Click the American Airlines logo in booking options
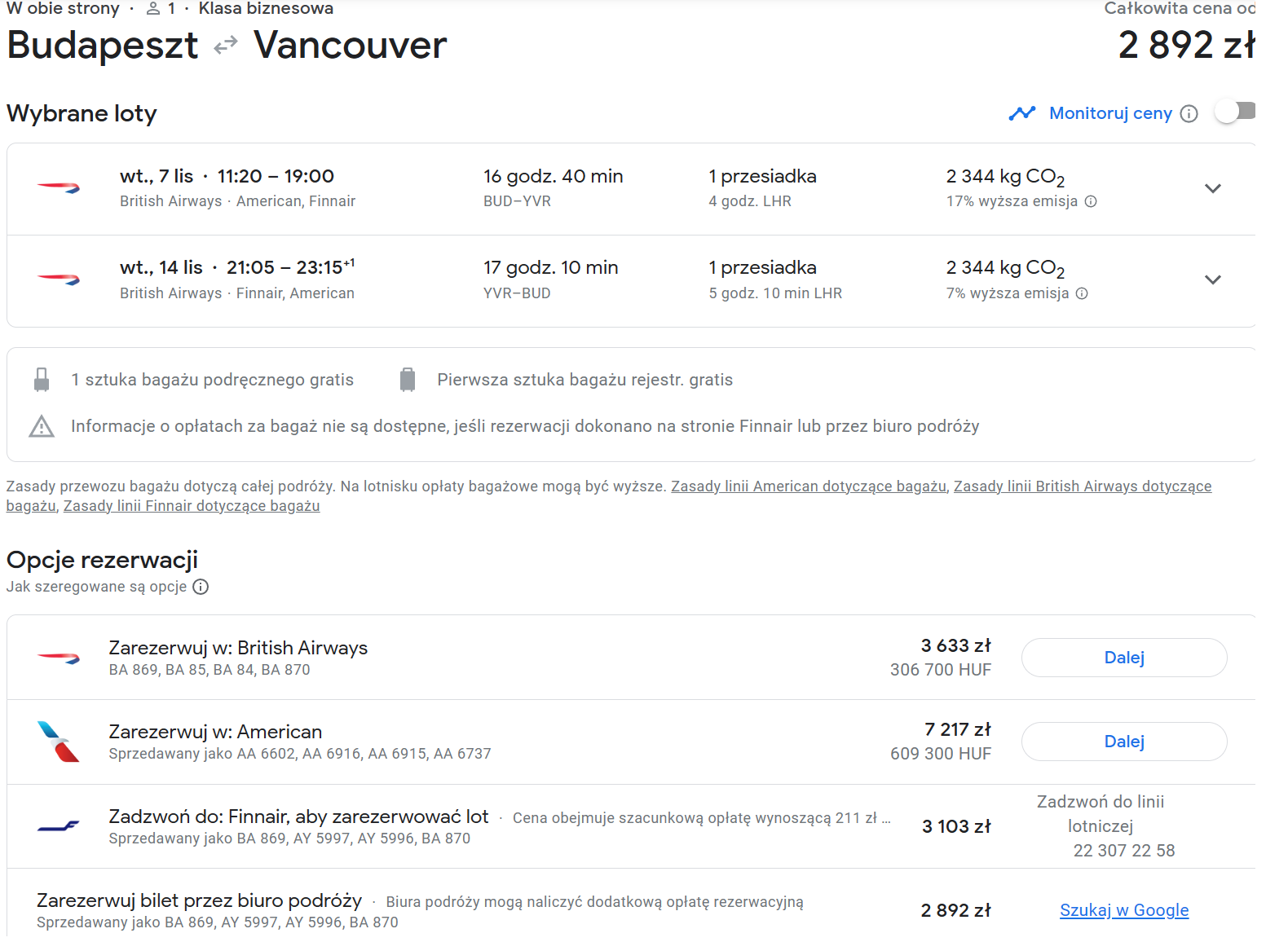This screenshot has width=1288, height=942. 59,742
